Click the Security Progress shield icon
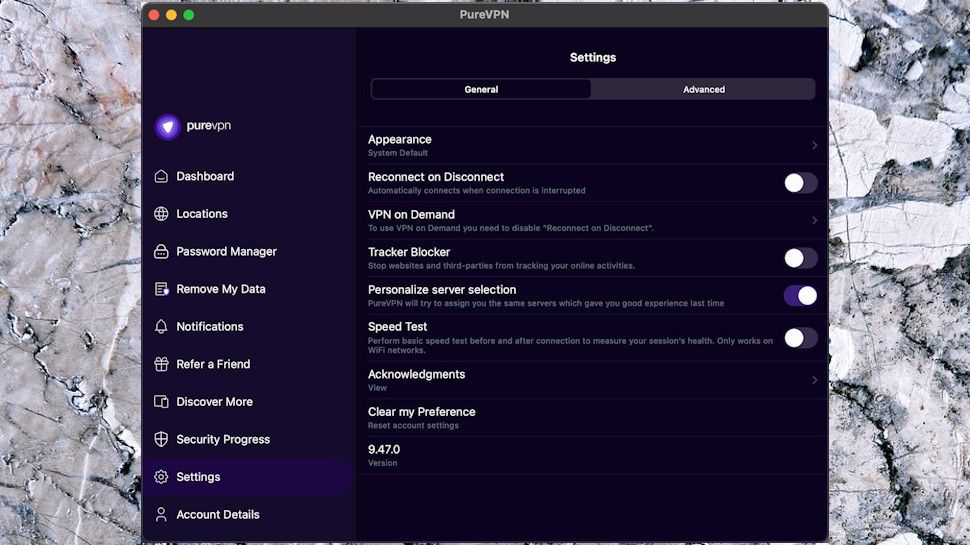Viewport: 970px width, 545px height. coord(161,439)
